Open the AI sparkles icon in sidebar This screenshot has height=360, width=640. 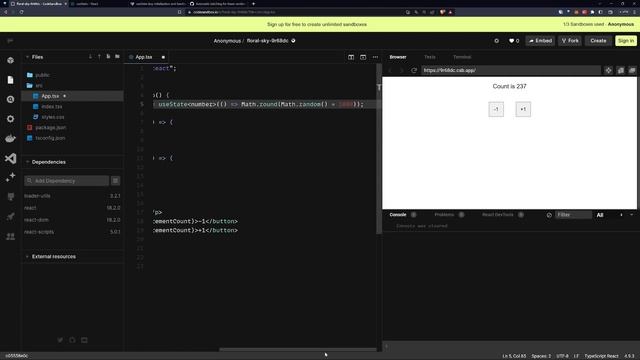(11, 177)
